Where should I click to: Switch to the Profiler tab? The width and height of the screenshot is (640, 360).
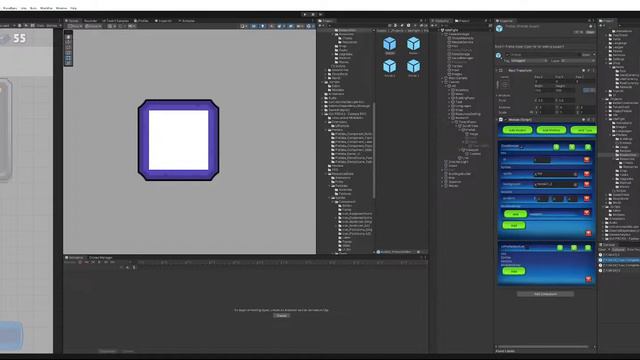click(x=142, y=20)
